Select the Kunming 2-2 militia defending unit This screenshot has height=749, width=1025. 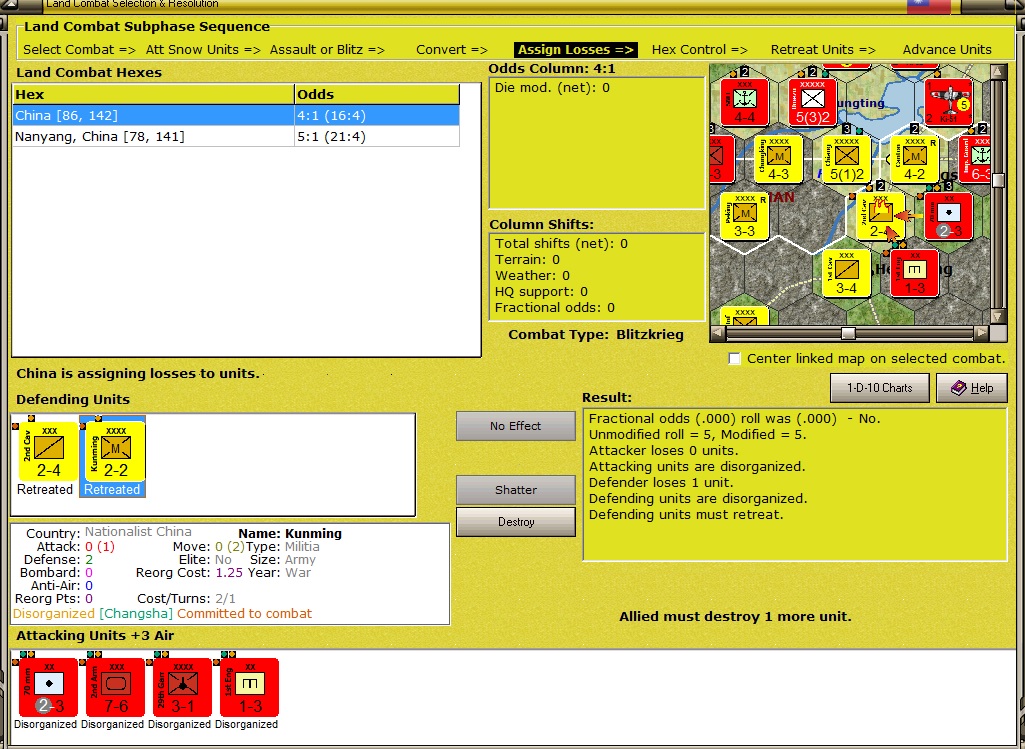tap(115, 451)
